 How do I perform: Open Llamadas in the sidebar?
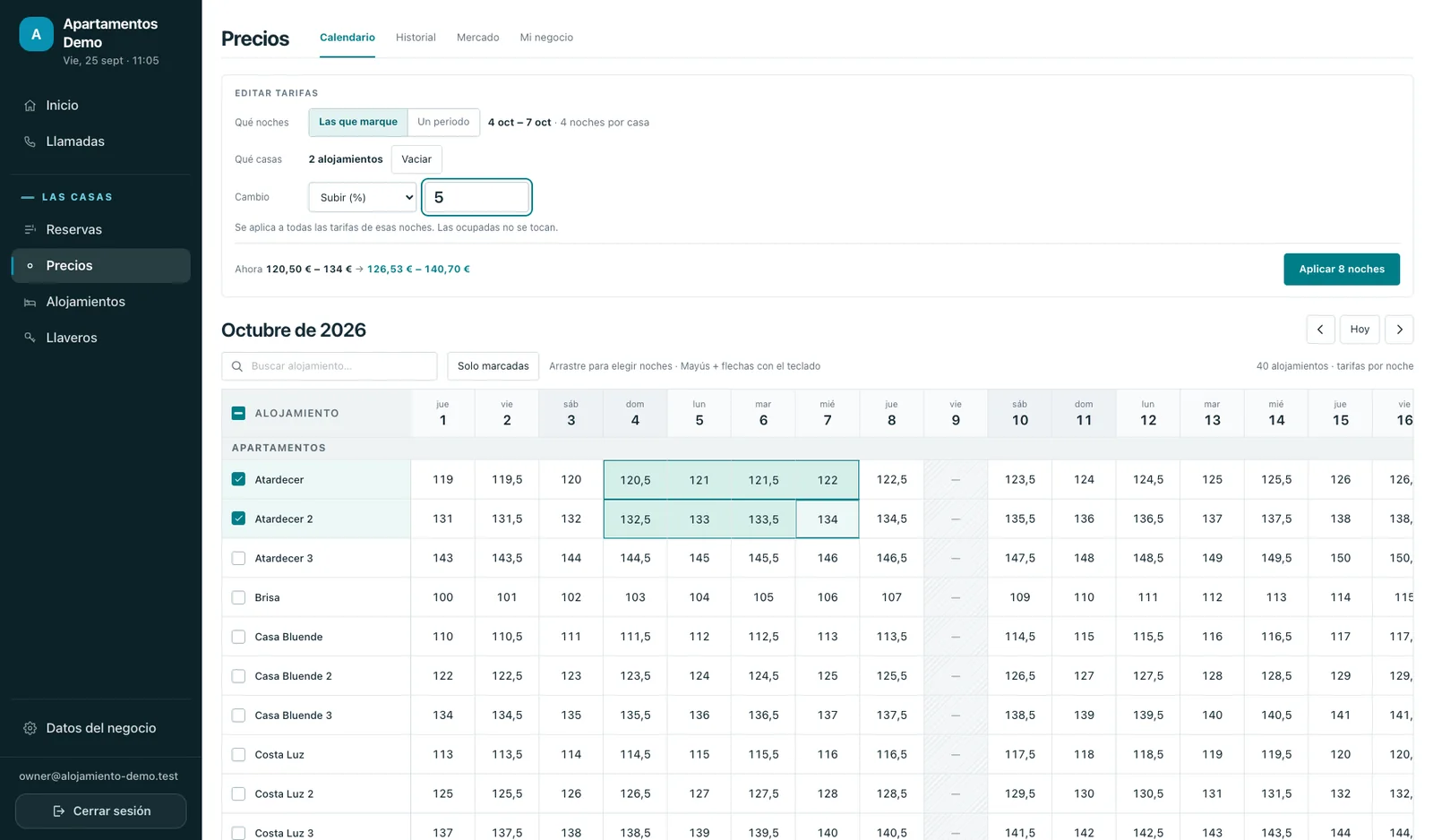click(101, 141)
